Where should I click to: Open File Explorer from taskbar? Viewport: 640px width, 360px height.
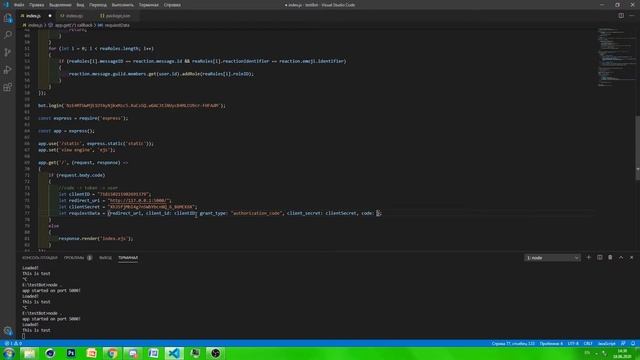(x=29, y=353)
